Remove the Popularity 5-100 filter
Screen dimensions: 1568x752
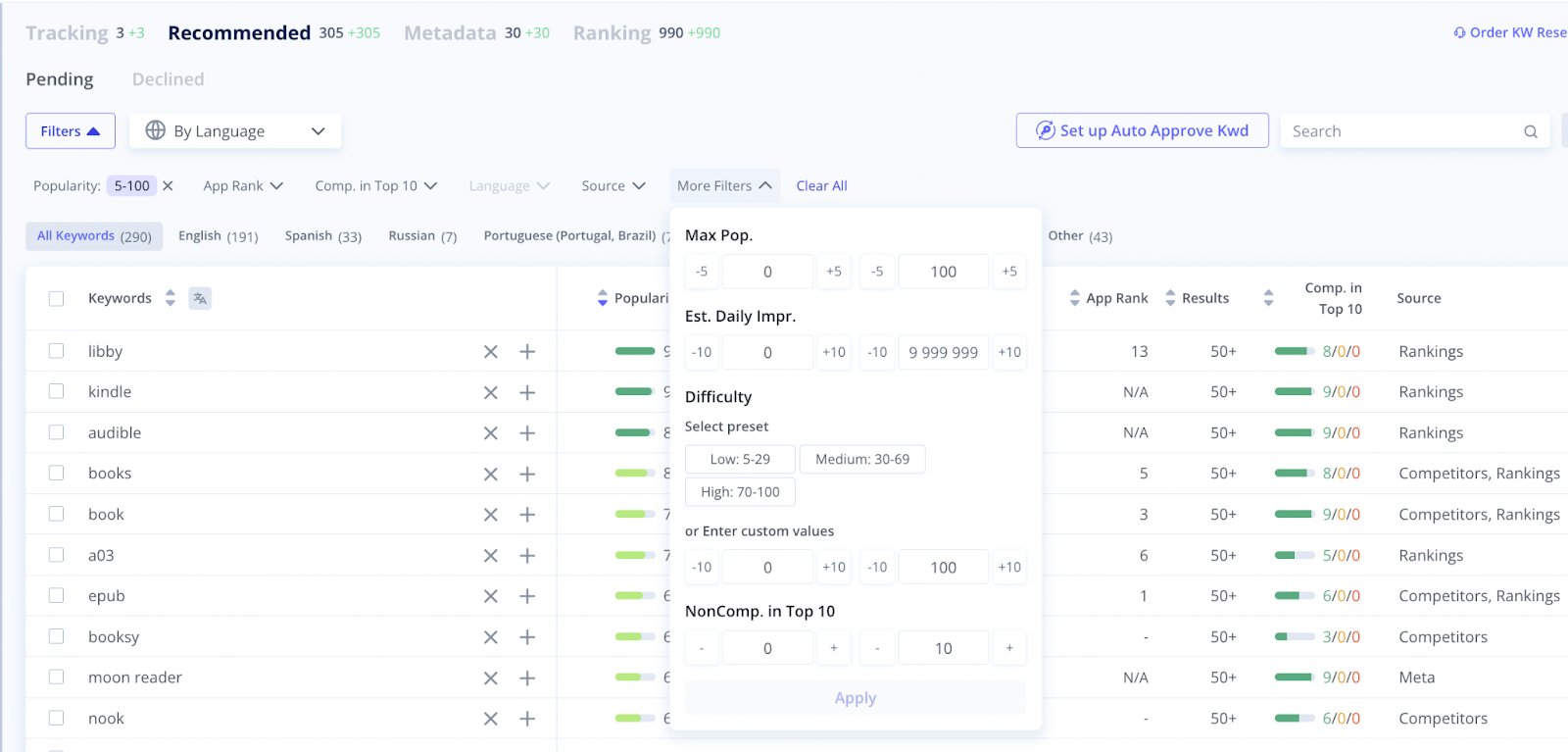point(168,186)
